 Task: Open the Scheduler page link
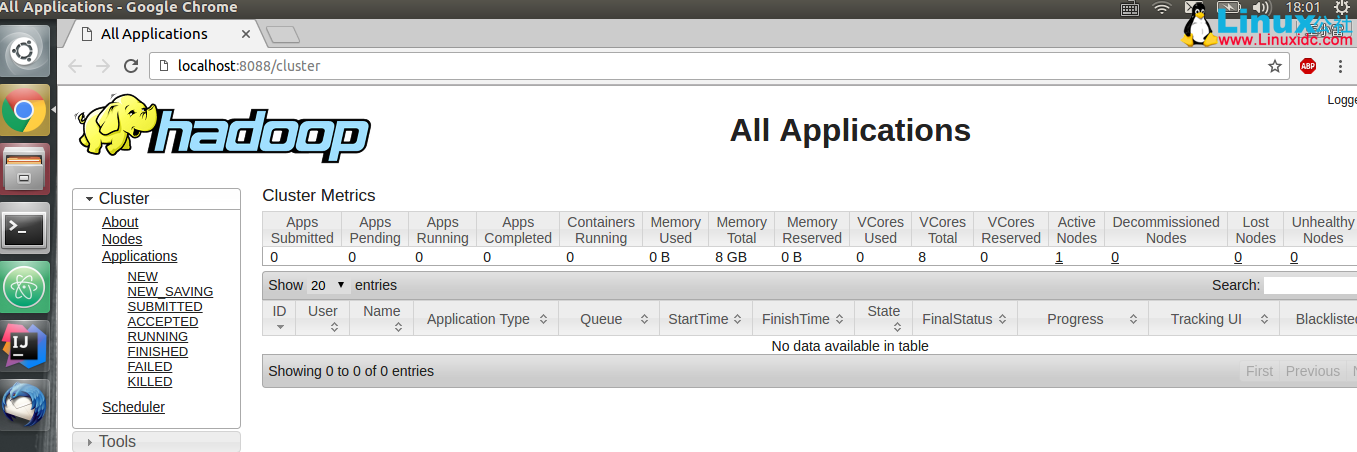(x=133, y=407)
